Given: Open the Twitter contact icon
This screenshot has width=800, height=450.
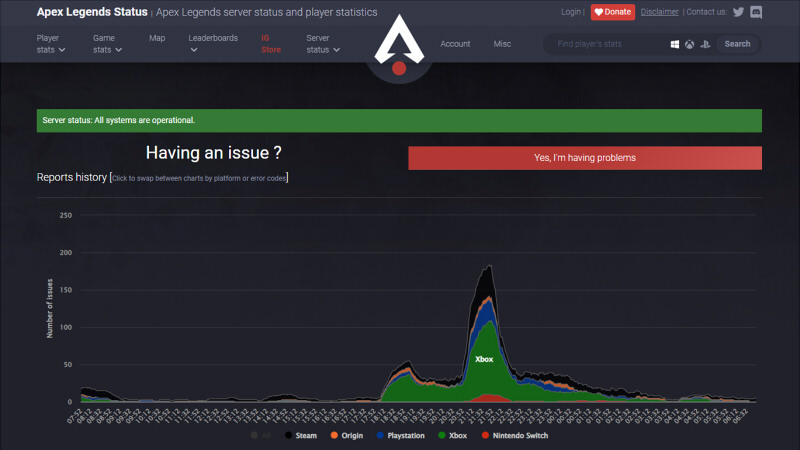Looking at the screenshot, I should (x=738, y=12).
